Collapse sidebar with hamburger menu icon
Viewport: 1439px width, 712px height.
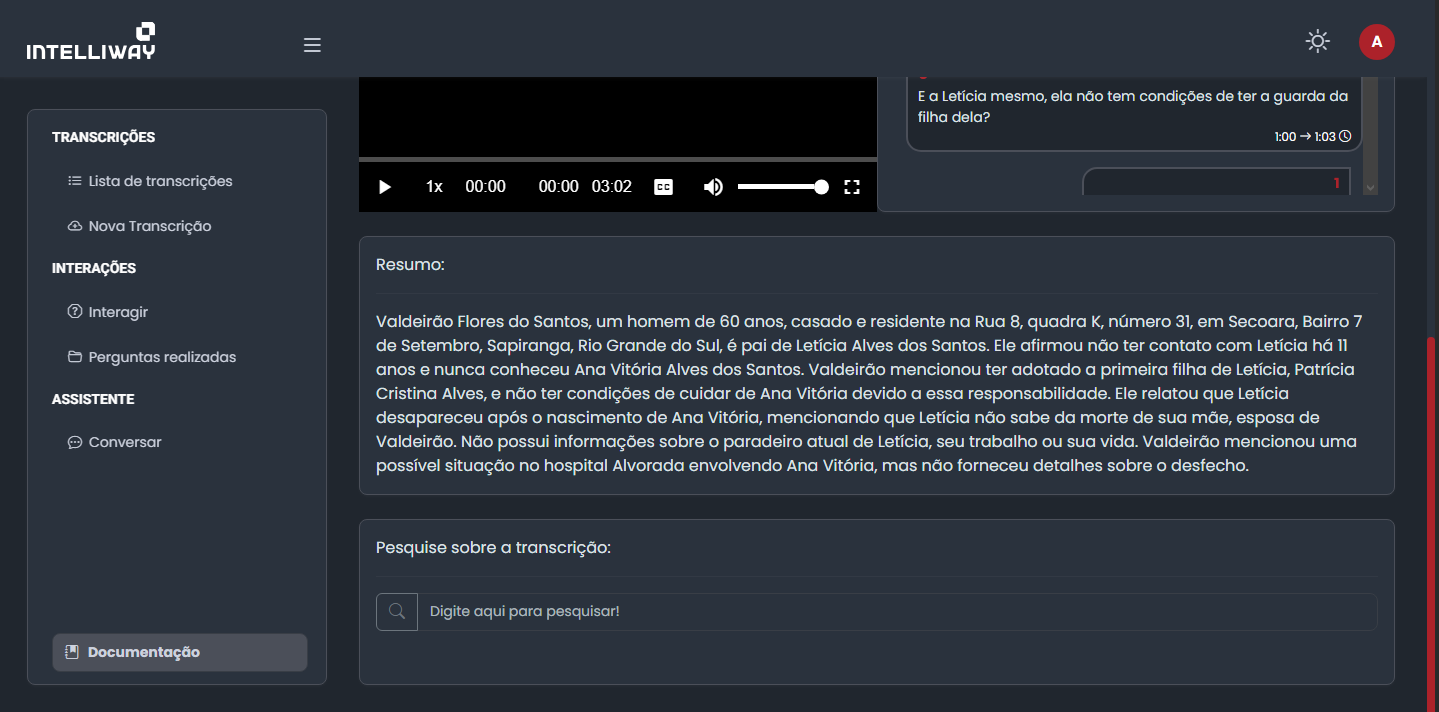pyautogui.click(x=312, y=45)
